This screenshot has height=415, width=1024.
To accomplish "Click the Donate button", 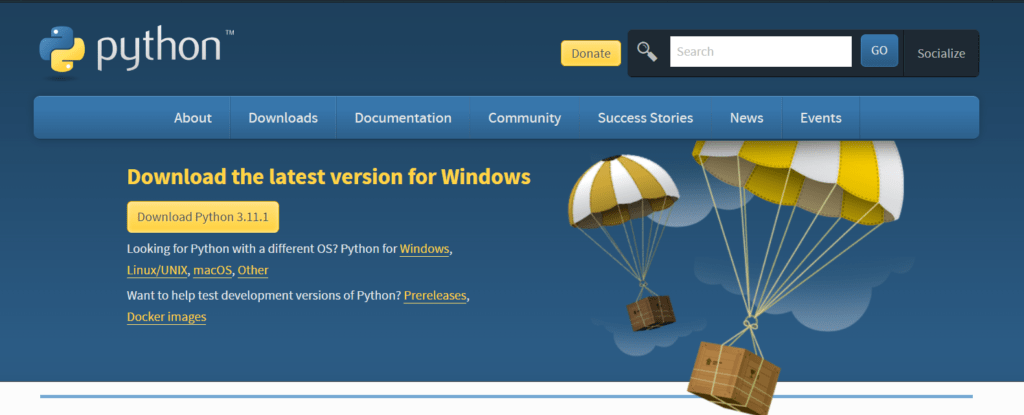I will (x=591, y=54).
